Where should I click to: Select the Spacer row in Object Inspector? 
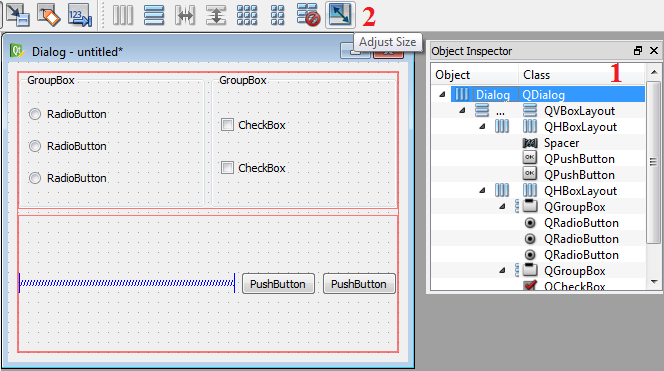(538, 143)
